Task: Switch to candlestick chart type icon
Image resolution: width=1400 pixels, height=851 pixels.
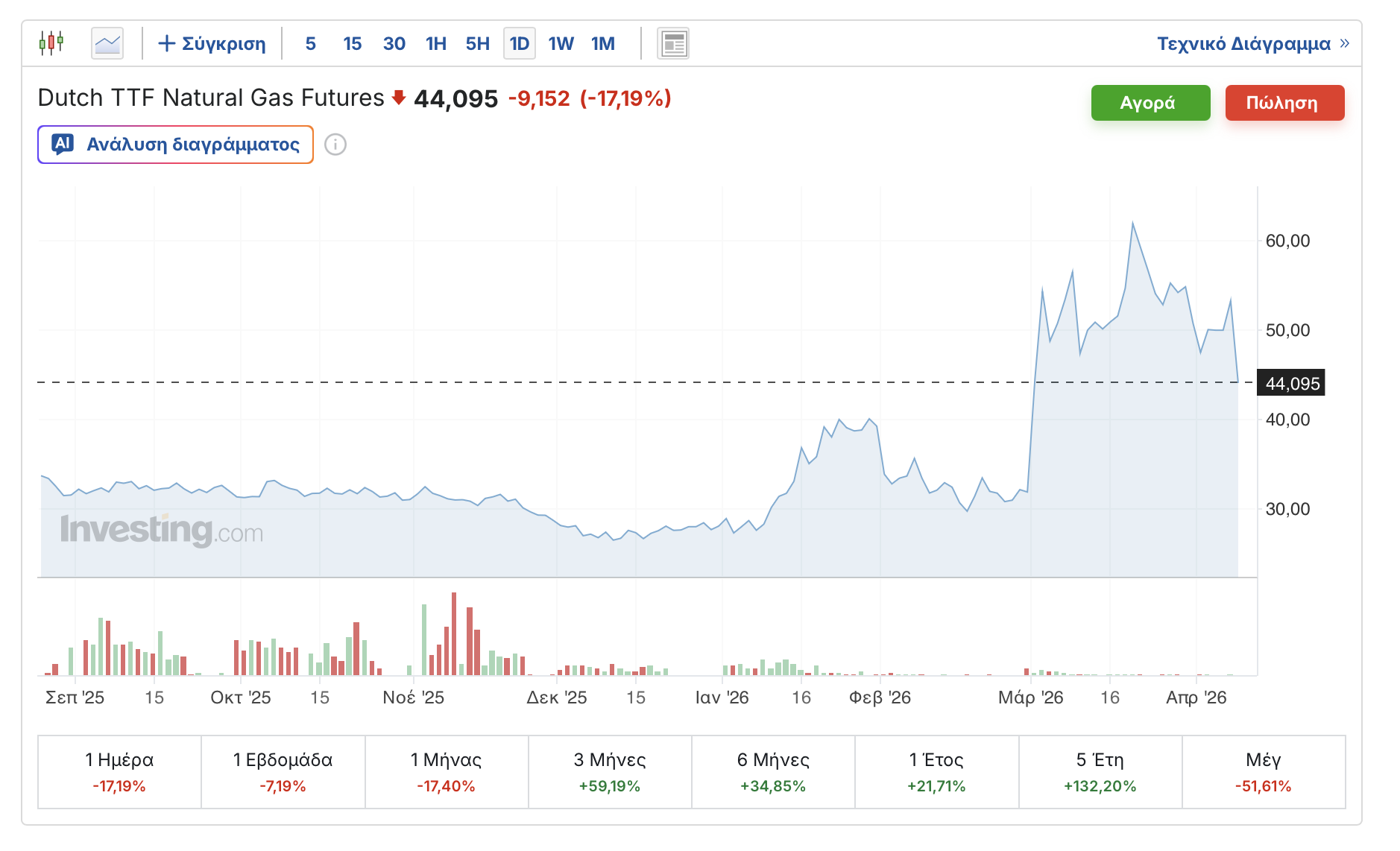Action: (51, 43)
